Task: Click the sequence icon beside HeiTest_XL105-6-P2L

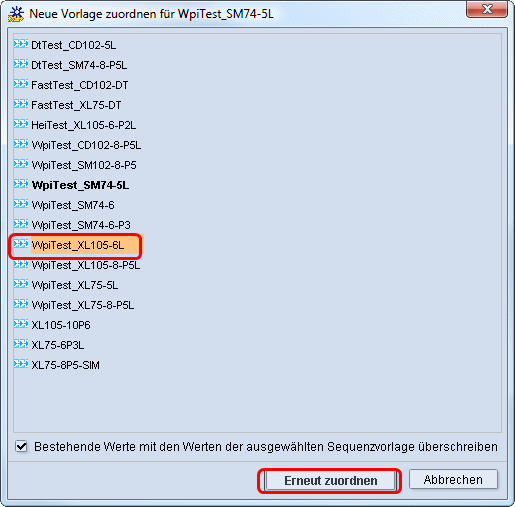Action: click(x=21, y=124)
